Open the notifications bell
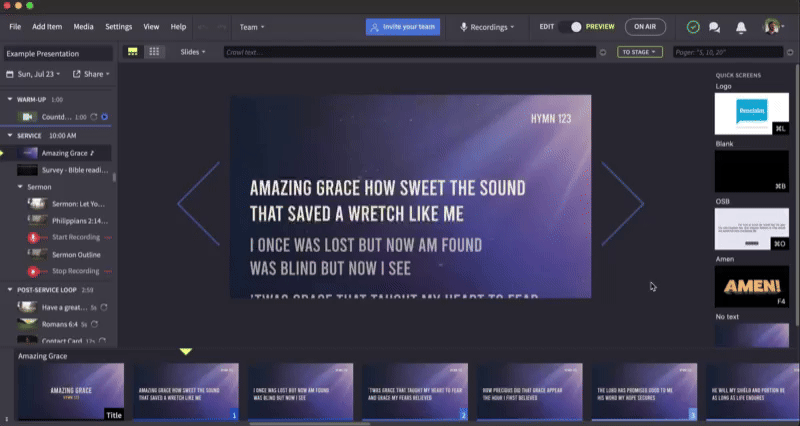 click(x=741, y=27)
